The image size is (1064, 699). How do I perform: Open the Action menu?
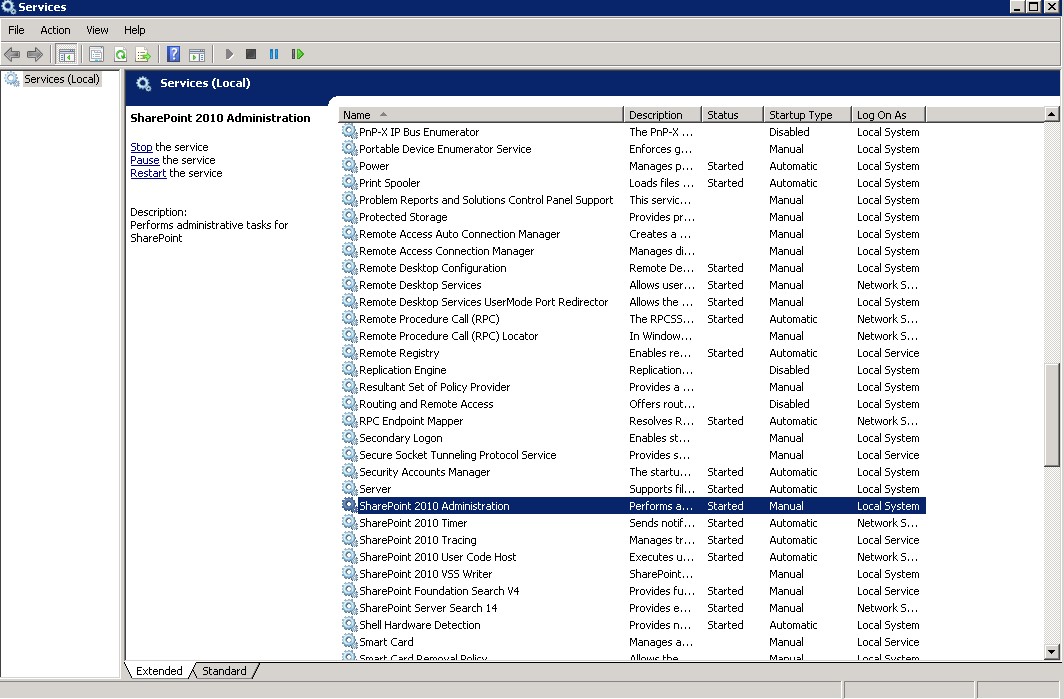click(x=55, y=30)
